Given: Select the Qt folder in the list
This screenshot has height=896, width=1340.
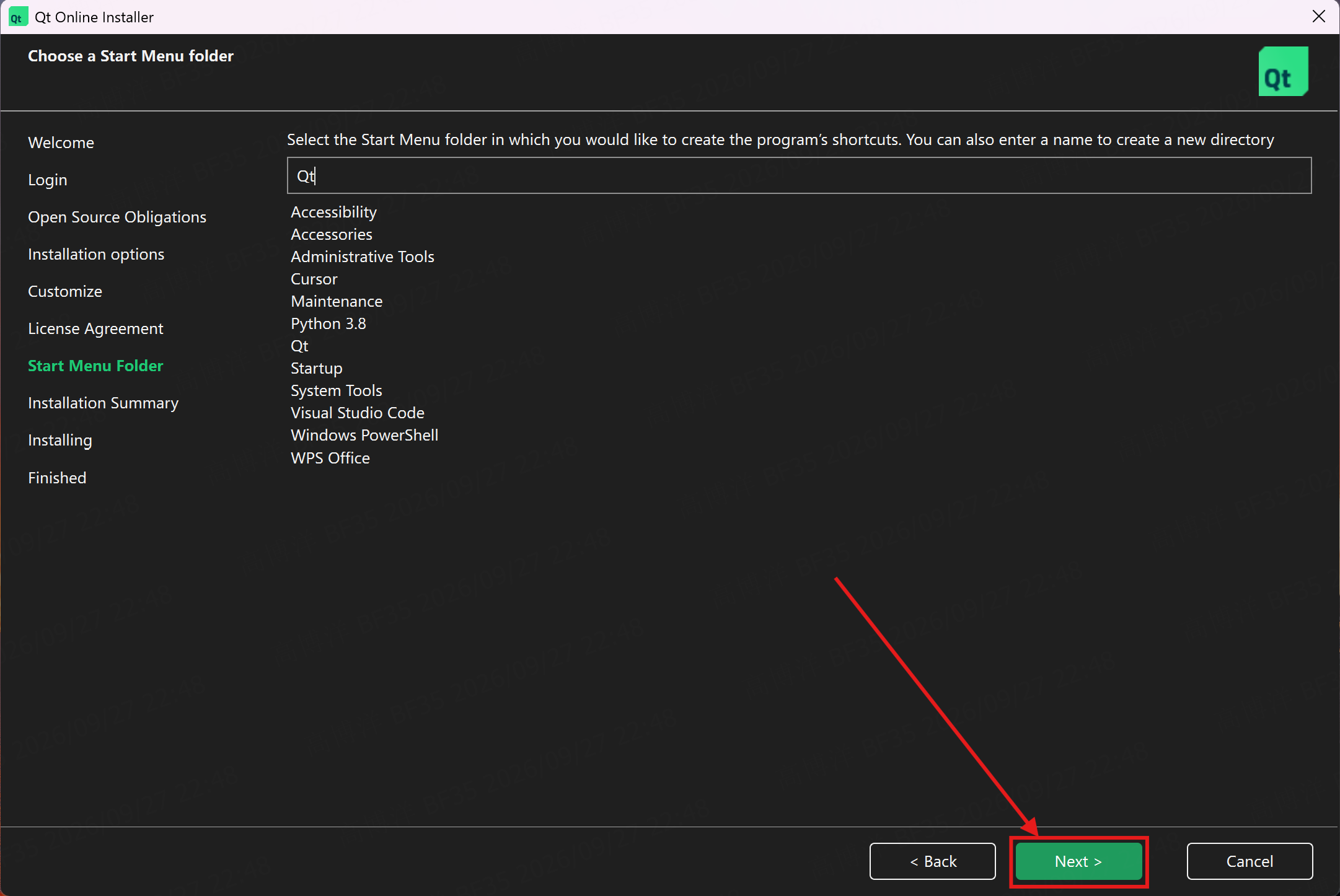Looking at the screenshot, I should pos(299,346).
